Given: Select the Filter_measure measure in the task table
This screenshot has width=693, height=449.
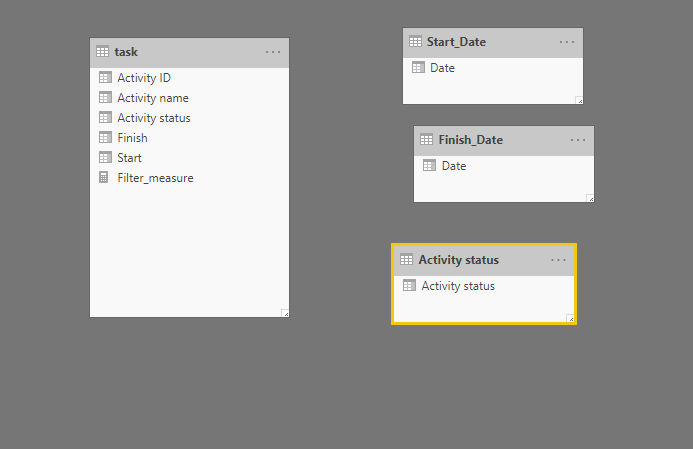Looking at the screenshot, I should coord(155,178).
